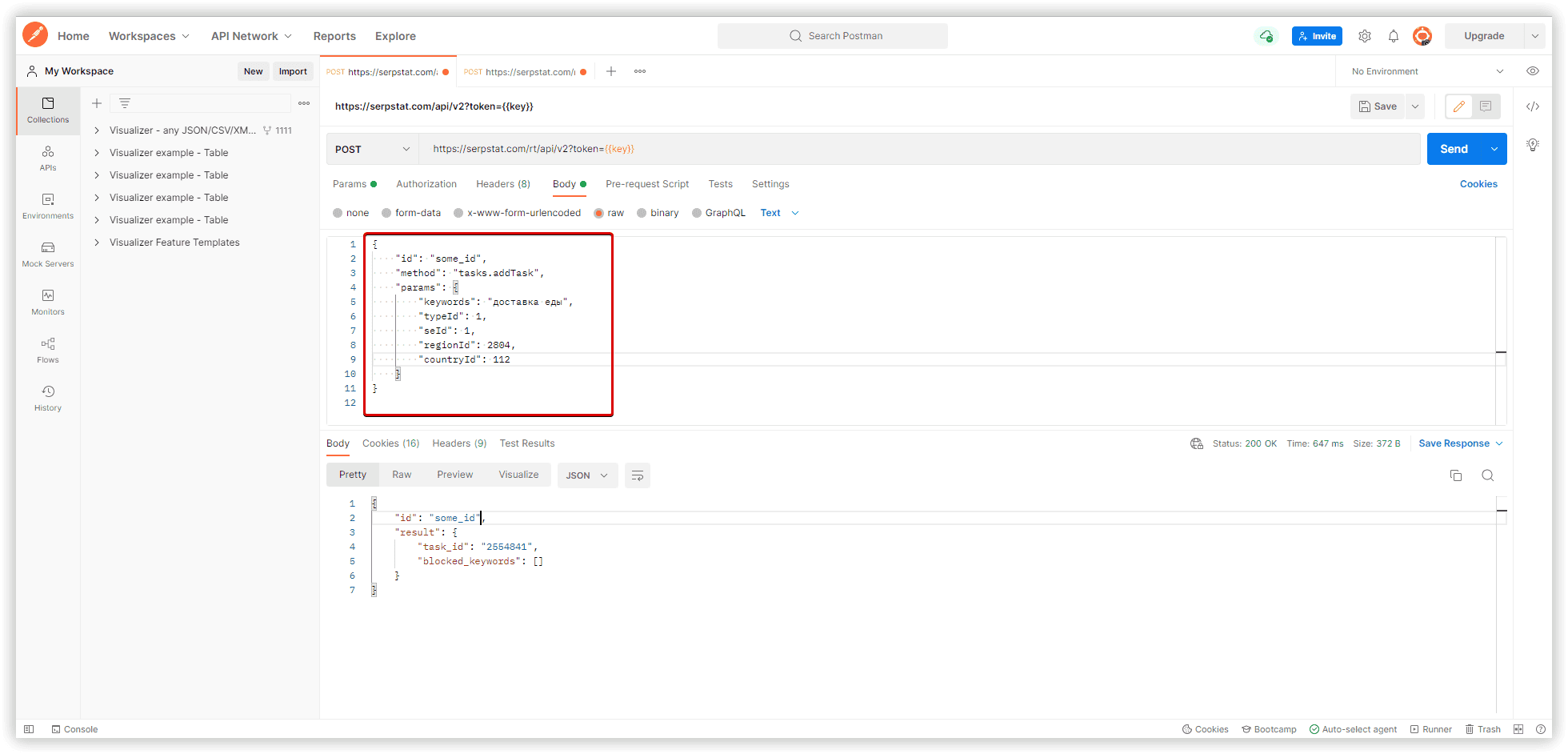Viewport: 1568px width, 754px height.
Task: Expand the Visualizer Feature Templates collection
Action: pyautogui.click(x=97, y=243)
